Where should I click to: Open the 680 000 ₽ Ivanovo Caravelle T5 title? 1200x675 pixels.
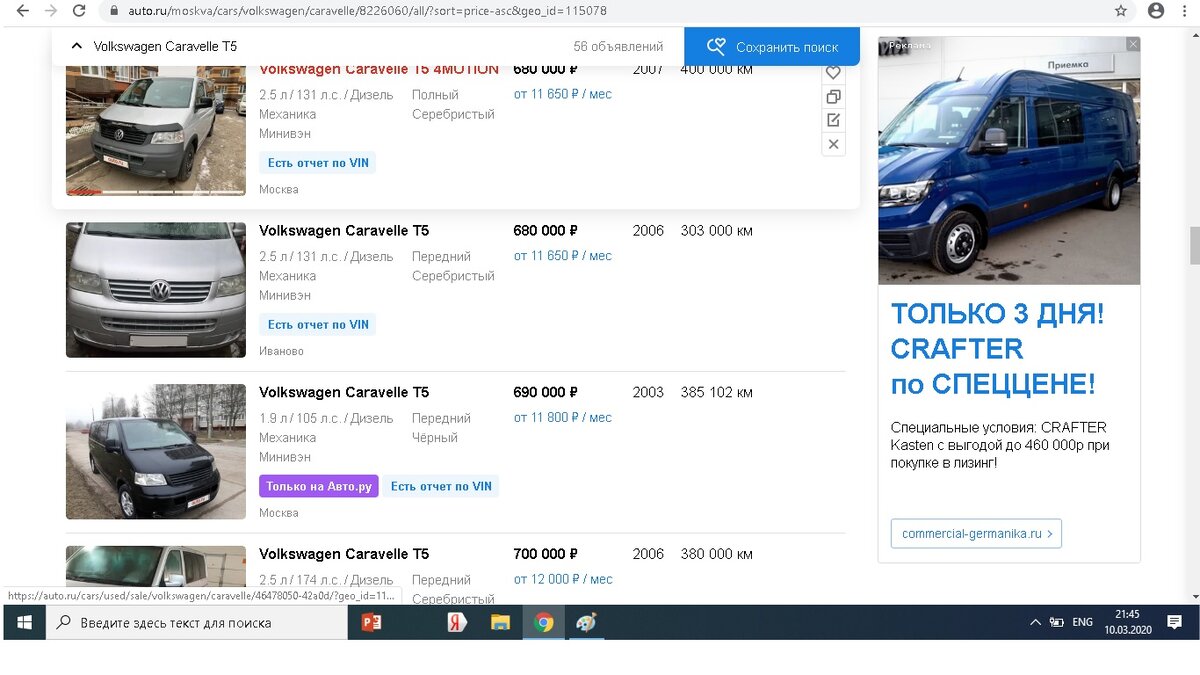[344, 231]
